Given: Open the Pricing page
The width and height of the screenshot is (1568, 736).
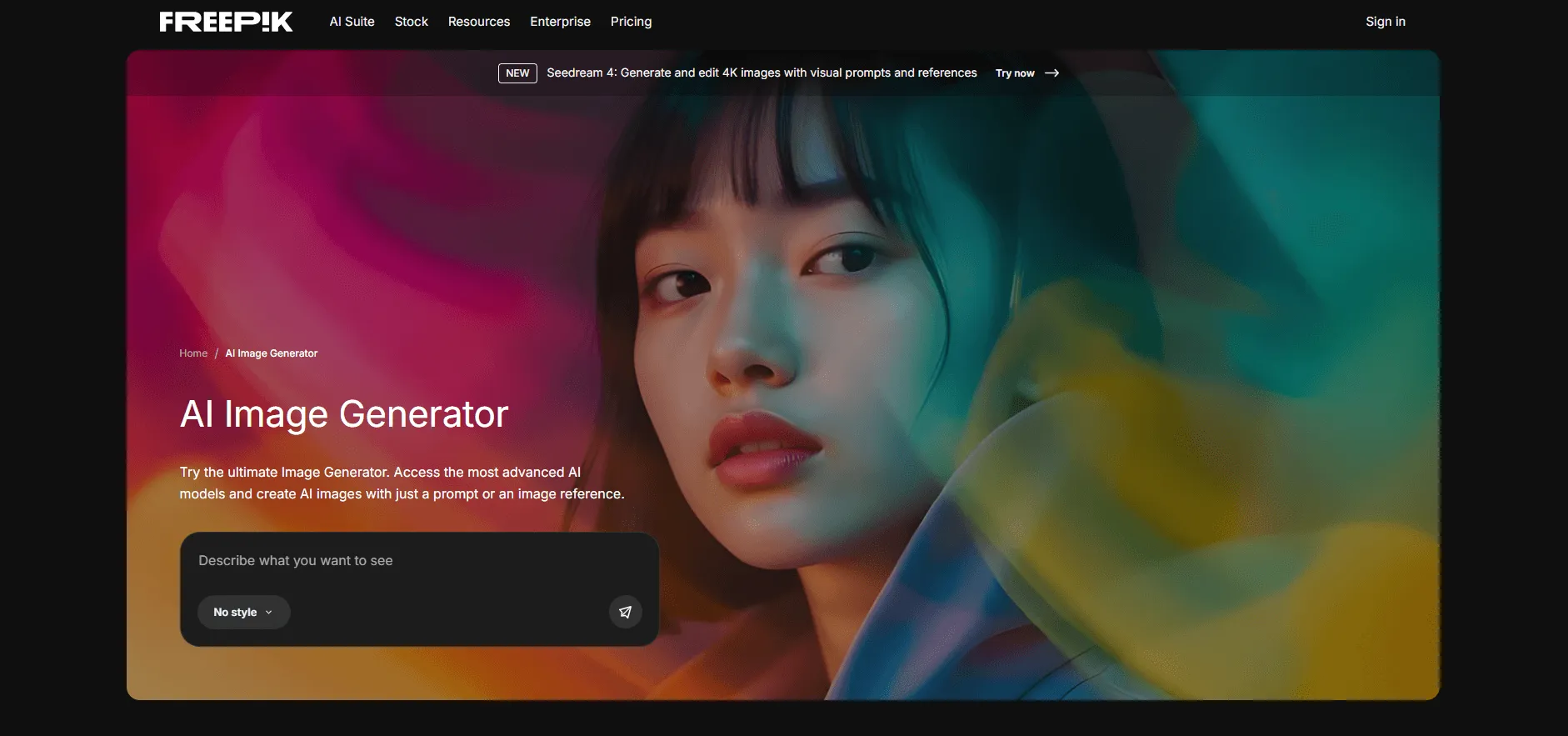Looking at the screenshot, I should [631, 22].
